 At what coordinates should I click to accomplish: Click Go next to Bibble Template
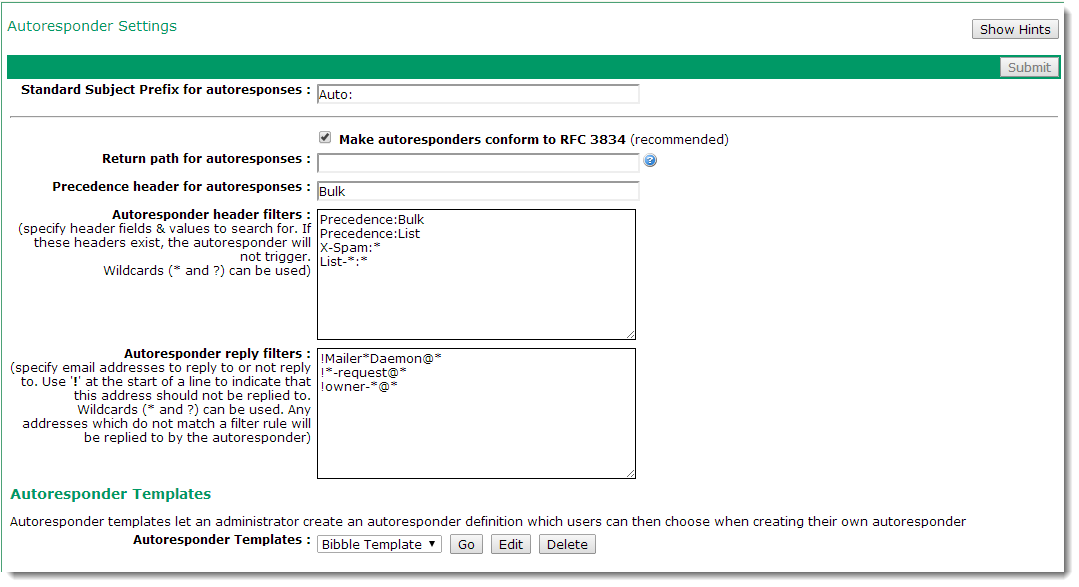coord(466,544)
